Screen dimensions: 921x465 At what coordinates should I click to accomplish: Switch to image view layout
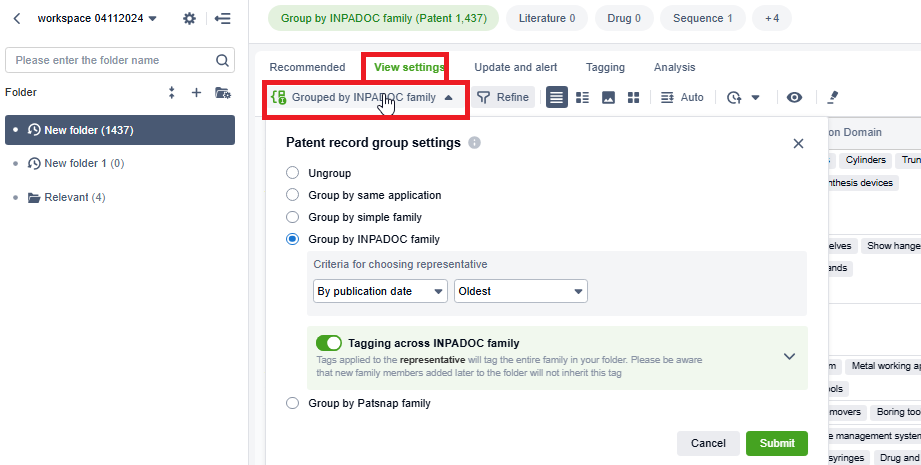(x=608, y=97)
